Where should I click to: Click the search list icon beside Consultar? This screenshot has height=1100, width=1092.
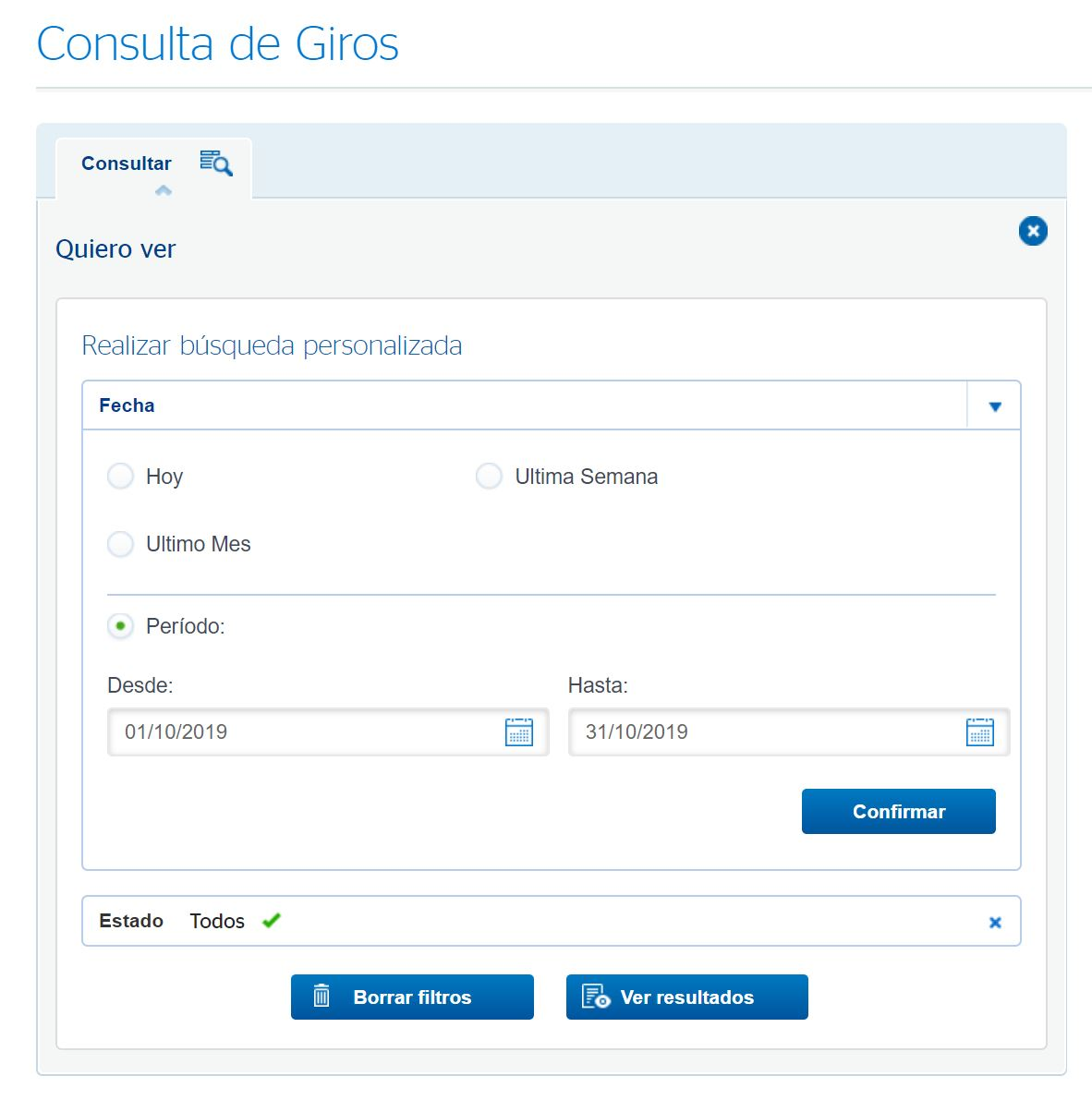click(215, 163)
